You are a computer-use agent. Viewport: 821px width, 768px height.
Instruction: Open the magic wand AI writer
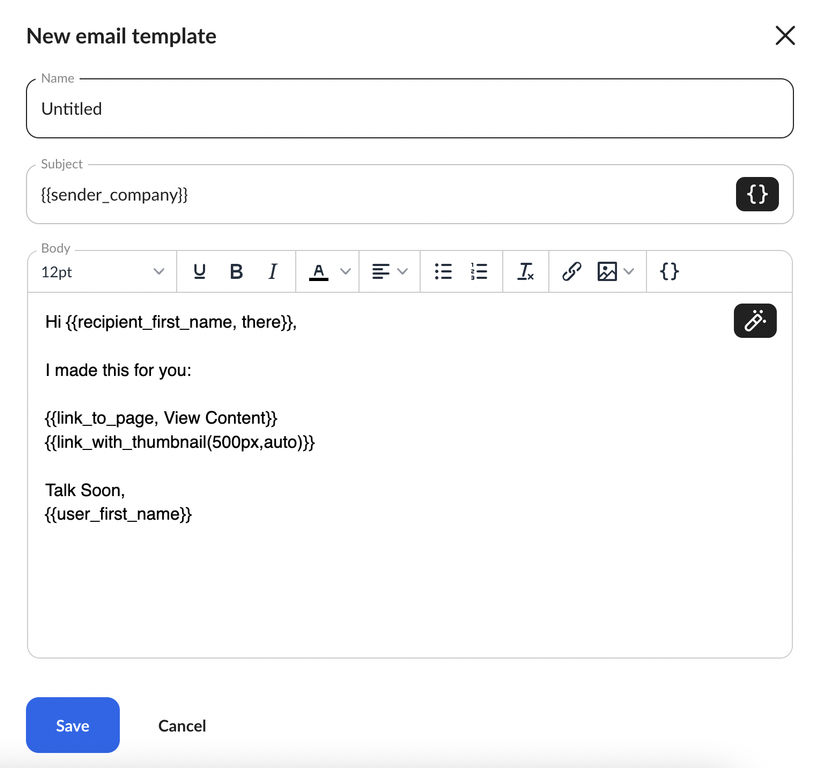click(755, 321)
